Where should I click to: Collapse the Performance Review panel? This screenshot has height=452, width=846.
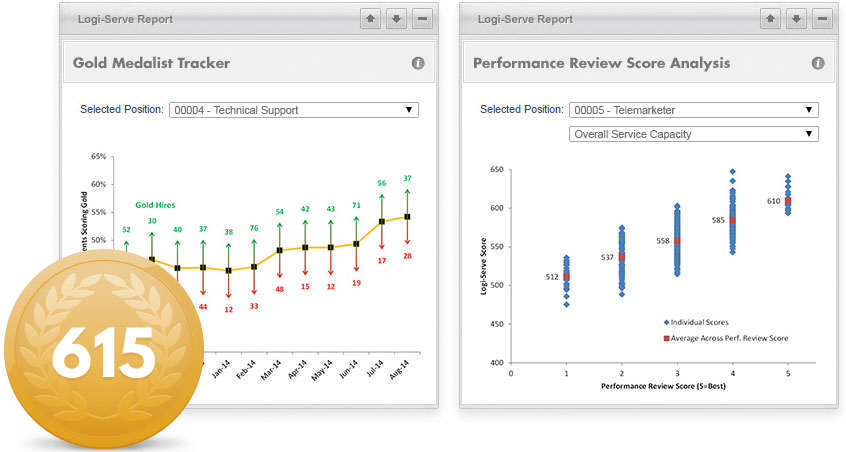822,19
